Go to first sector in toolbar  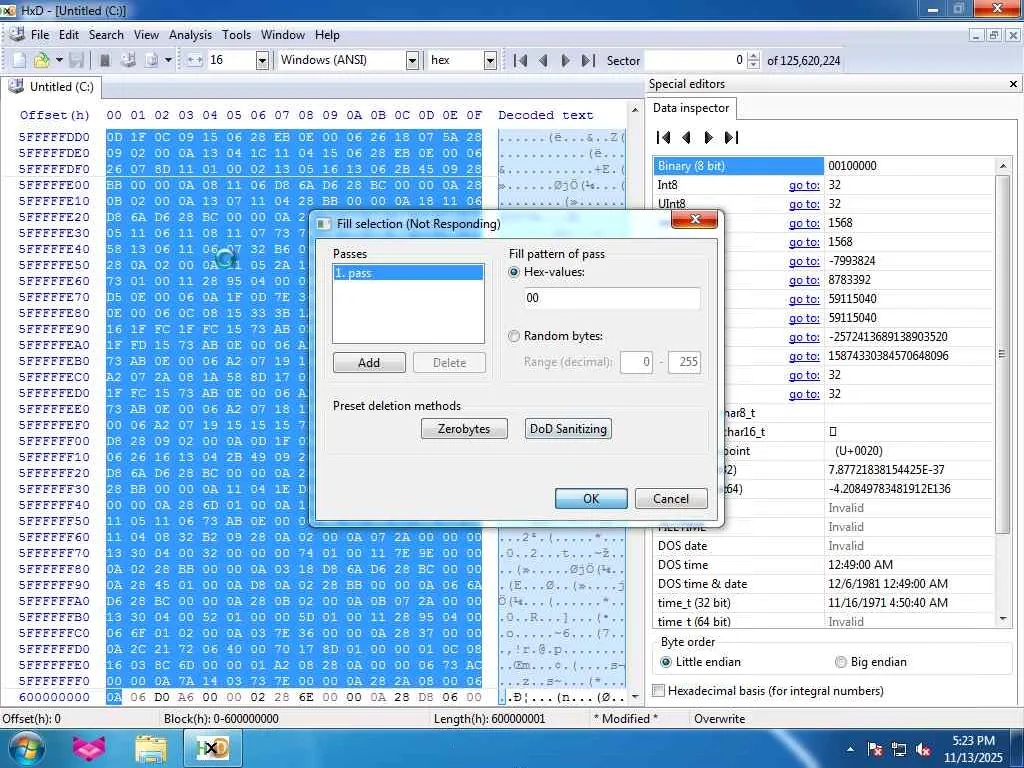tap(520, 61)
